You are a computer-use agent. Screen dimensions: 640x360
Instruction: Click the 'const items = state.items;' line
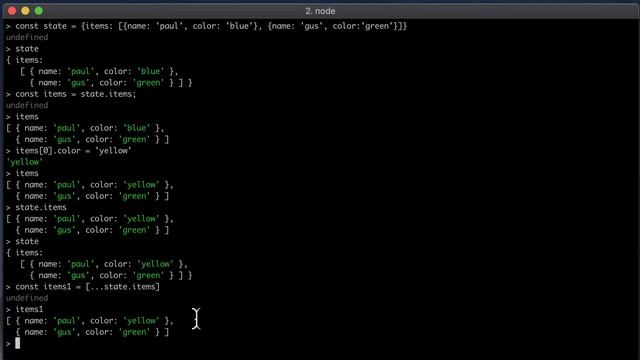pyautogui.click(x=71, y=94)
